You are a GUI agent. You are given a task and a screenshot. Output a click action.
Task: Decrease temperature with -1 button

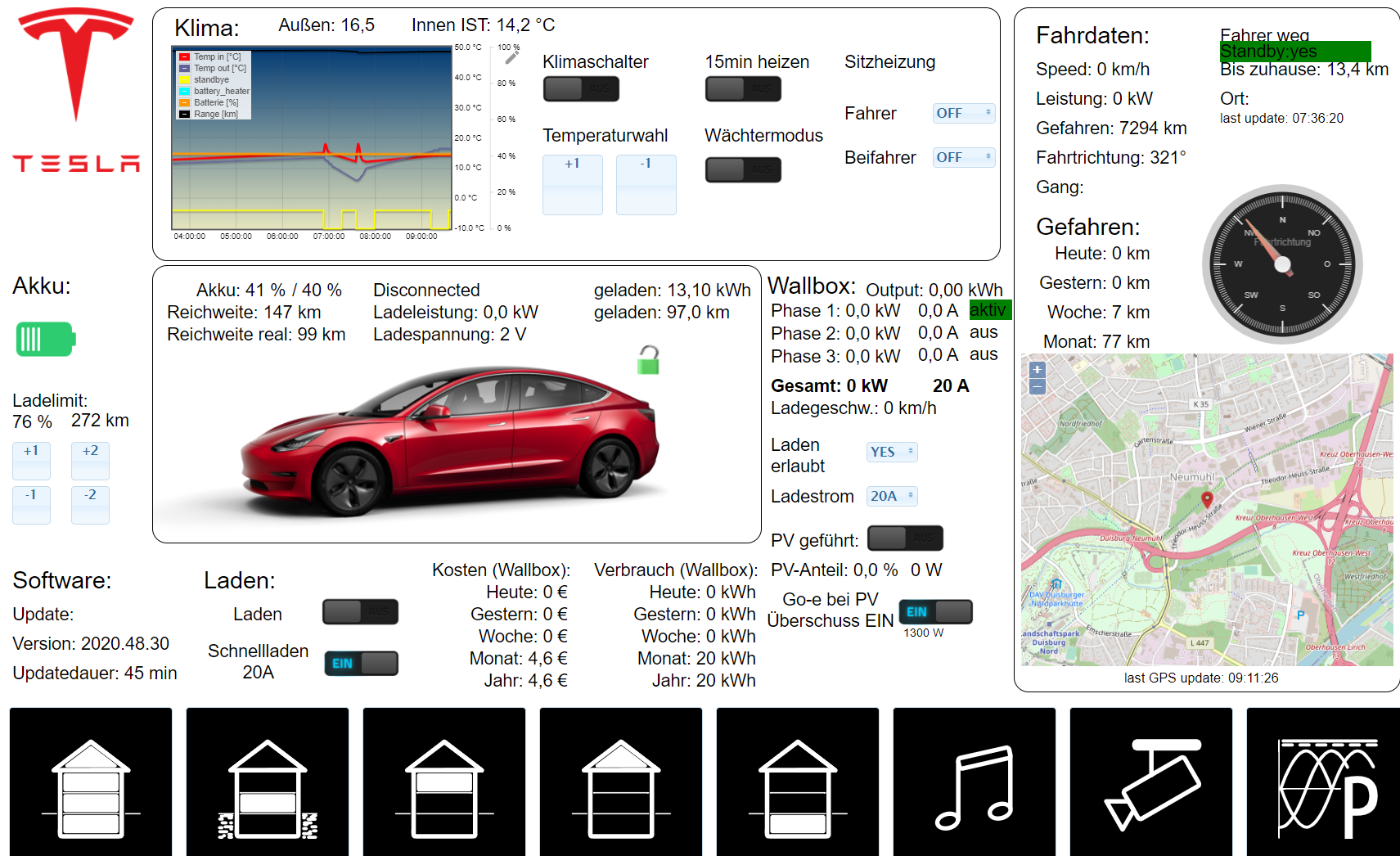pos(646,185)
